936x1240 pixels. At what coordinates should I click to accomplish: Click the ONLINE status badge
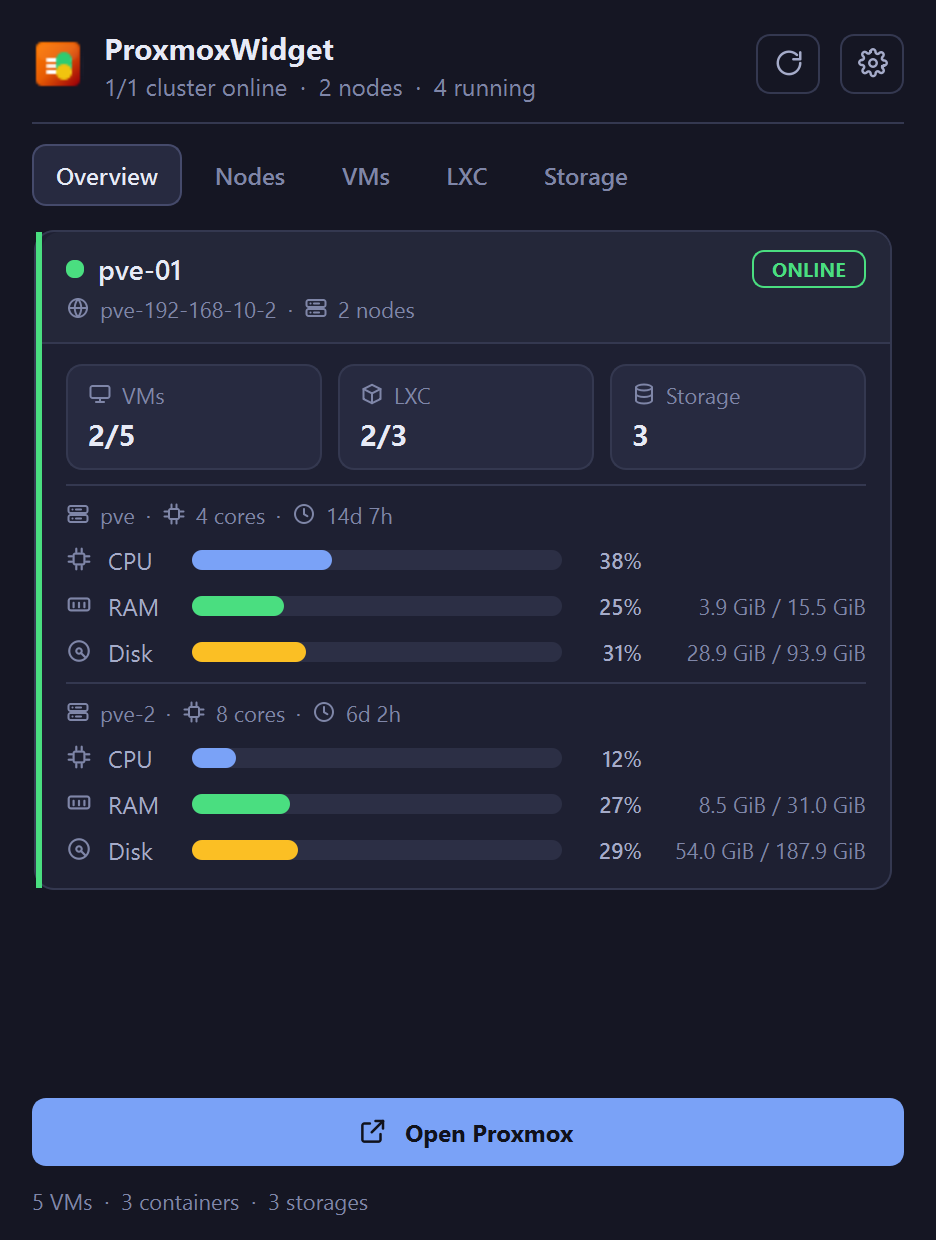(x=809, y=270)
